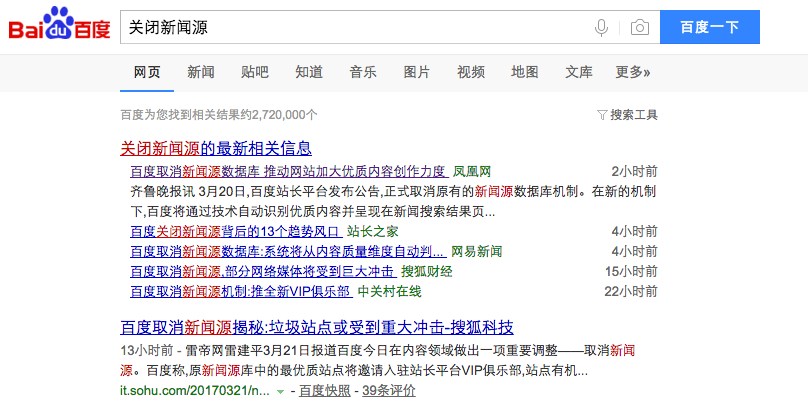Click the 网易新闻 source label
The height and width of the screenshot is (401, 808).
click(x=477, y=252)
